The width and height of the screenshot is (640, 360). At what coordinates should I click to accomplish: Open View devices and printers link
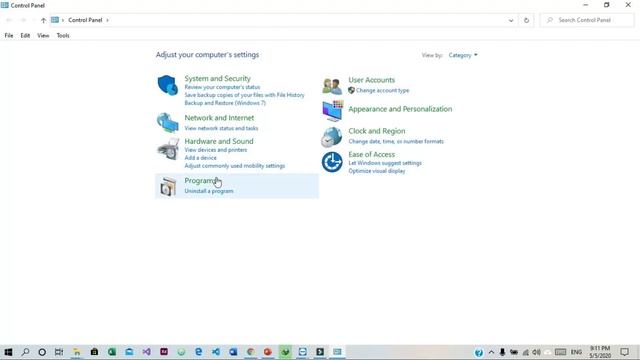(216, 150)
